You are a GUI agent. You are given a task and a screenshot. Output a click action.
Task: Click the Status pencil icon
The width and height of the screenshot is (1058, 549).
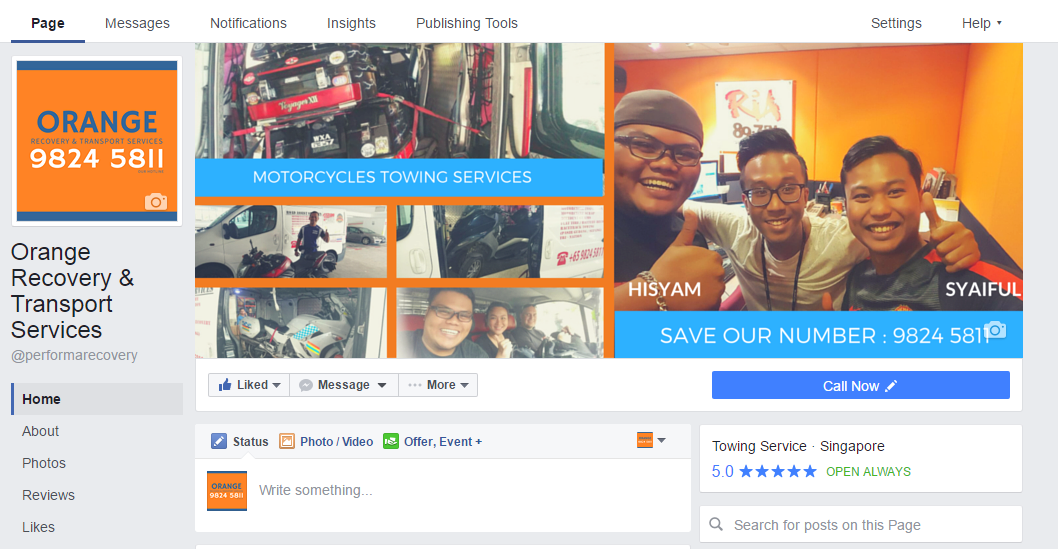[x=219, y=441]
